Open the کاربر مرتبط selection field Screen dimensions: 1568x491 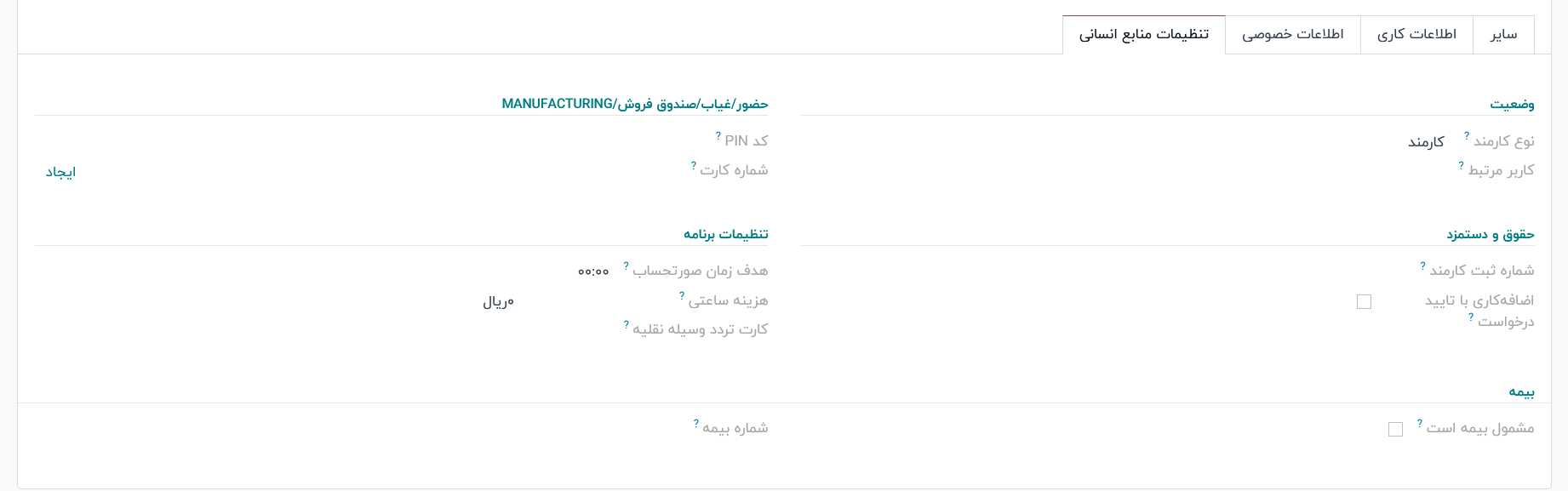pos(1192,171)
